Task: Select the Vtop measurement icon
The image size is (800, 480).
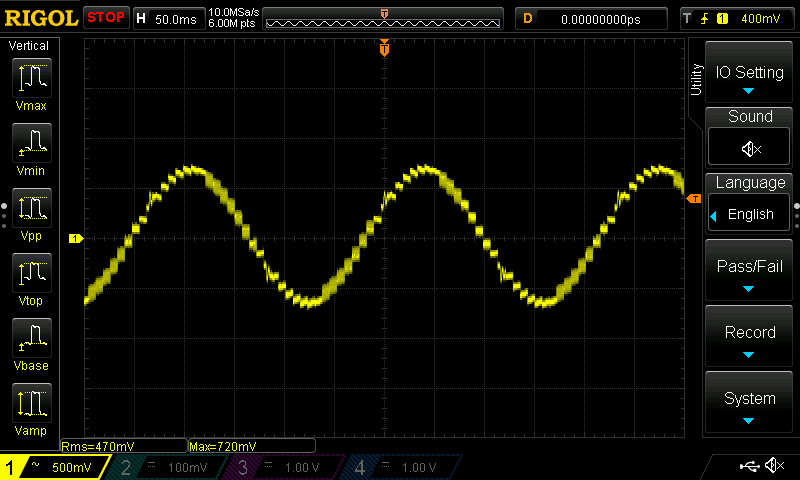Action: (32, 273)
